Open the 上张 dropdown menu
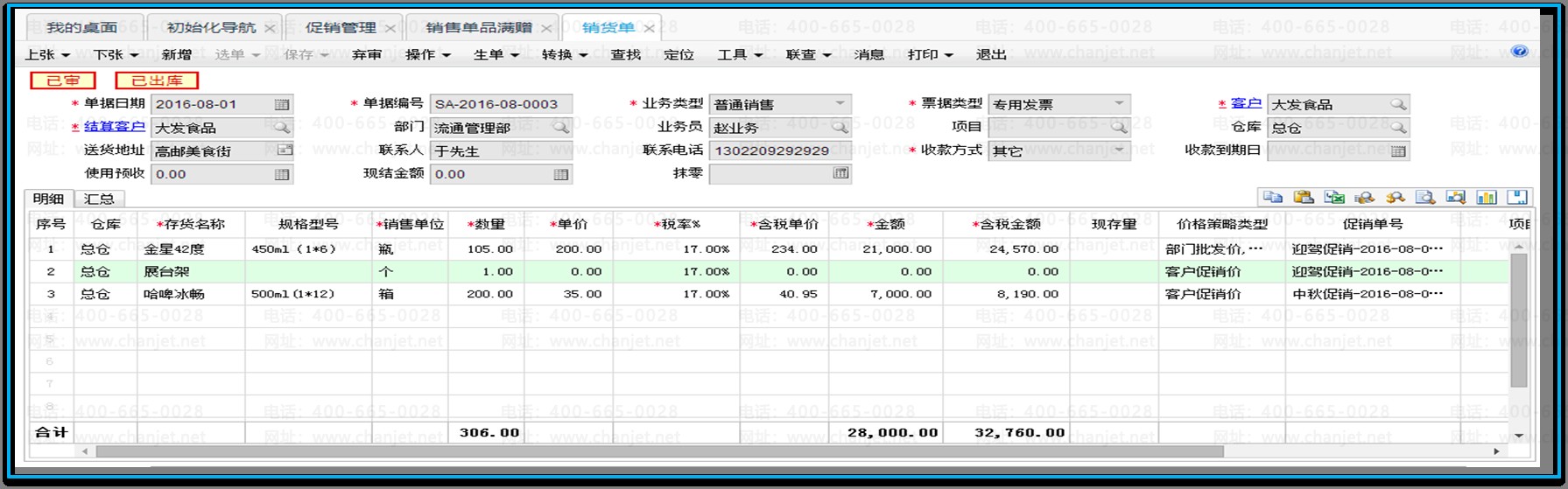 pos(66,54)
